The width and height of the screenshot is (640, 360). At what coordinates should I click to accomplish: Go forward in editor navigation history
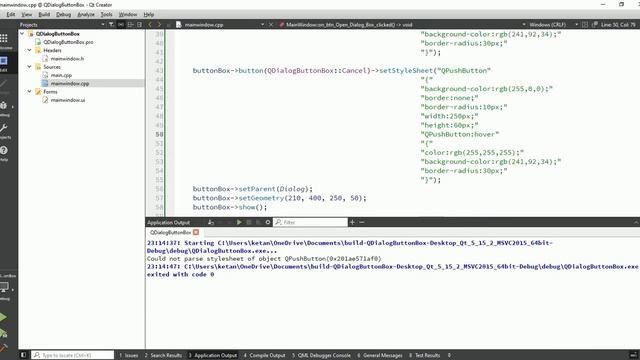click(x=159, y=24)
